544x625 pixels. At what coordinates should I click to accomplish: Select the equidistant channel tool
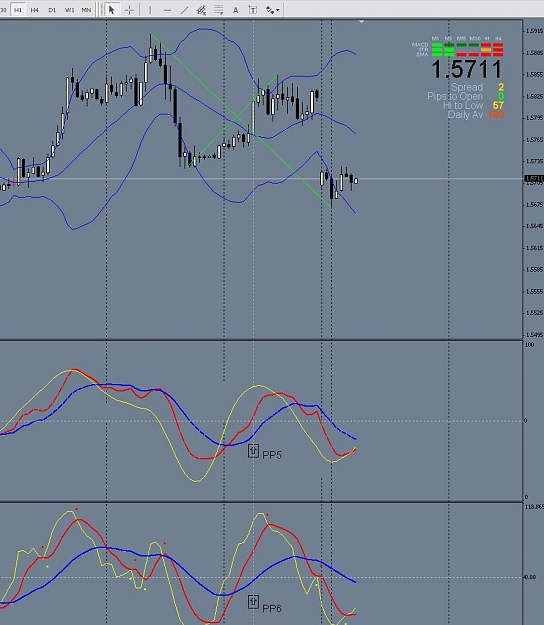tap(201, 10)
